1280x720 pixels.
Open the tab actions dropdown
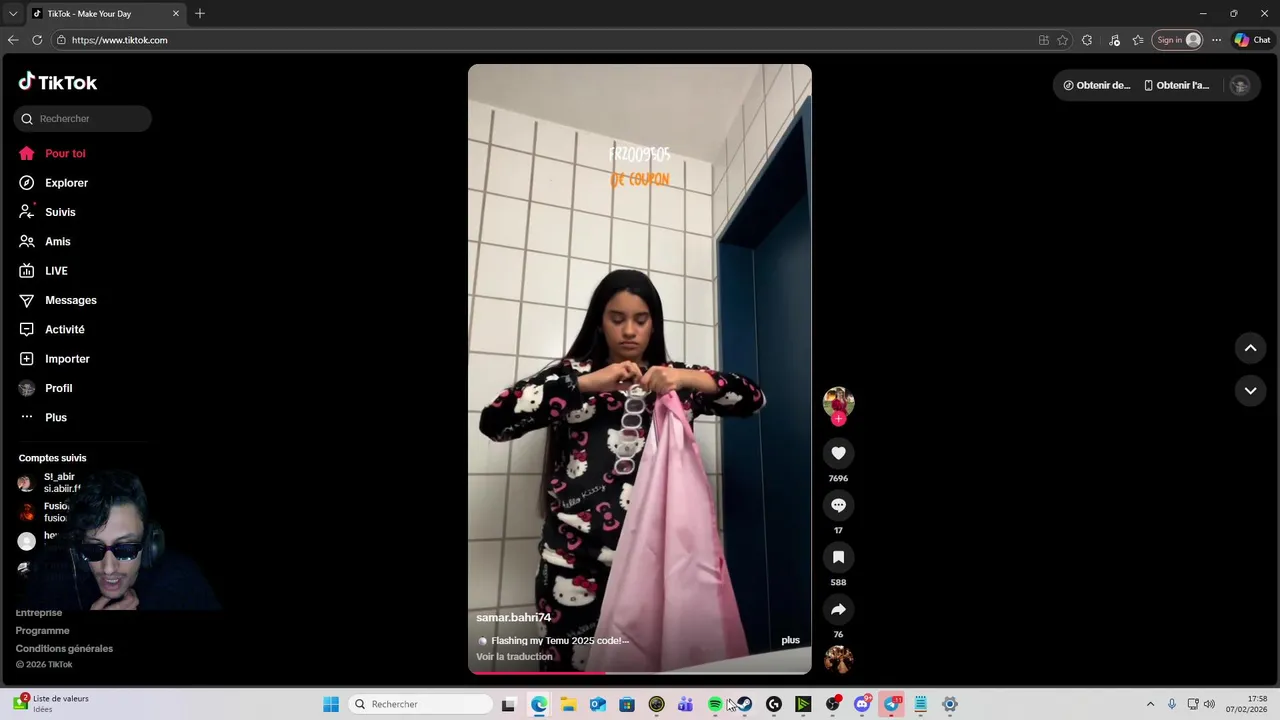[x=13, y=13]
